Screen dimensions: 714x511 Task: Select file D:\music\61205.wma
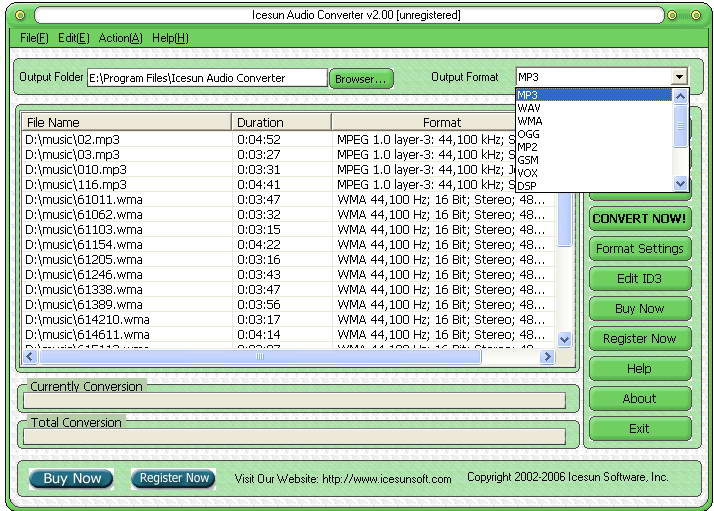(x=84, y=260)
